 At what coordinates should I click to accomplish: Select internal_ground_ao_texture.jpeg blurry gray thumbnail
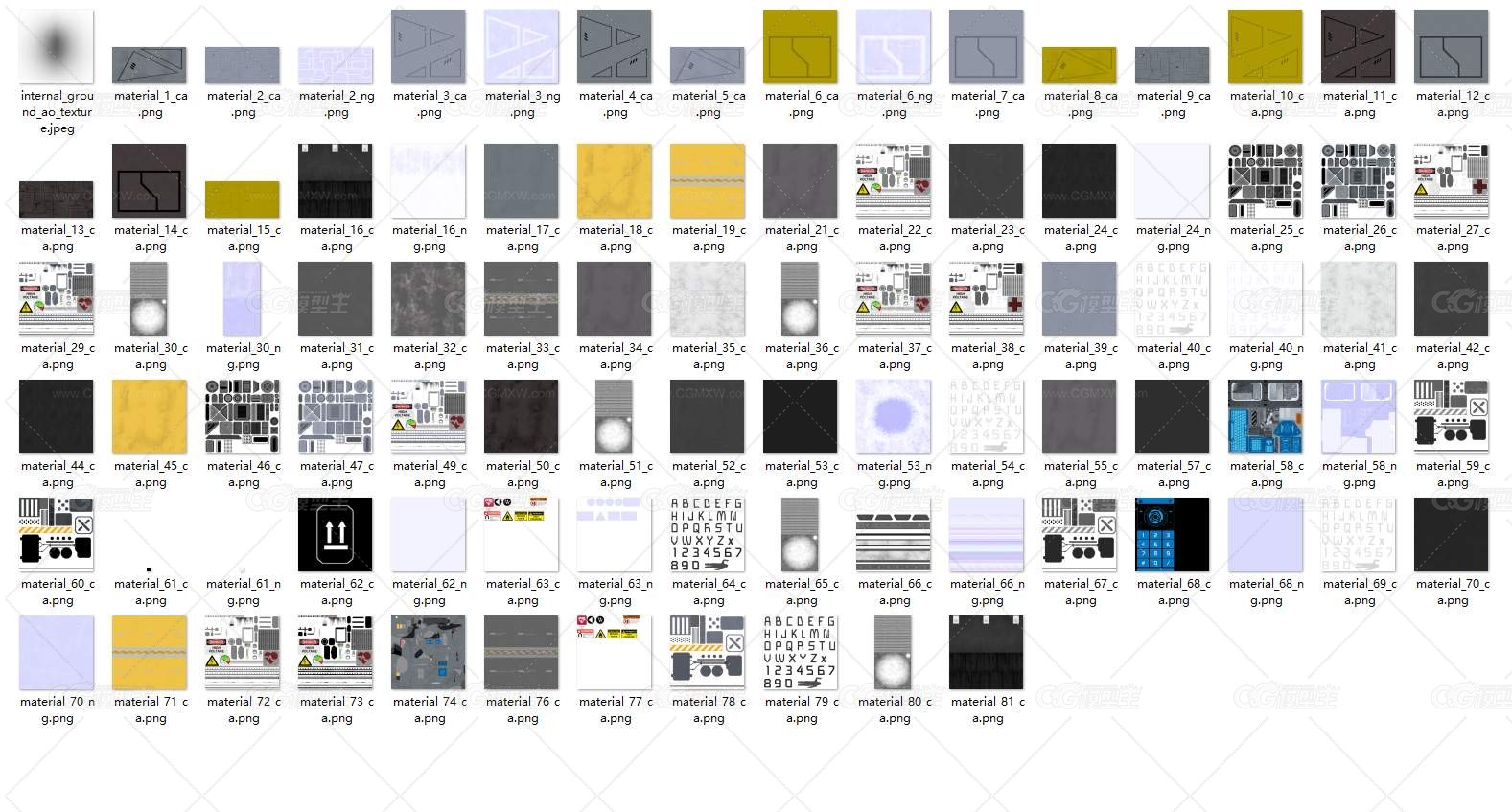point(57,46)
